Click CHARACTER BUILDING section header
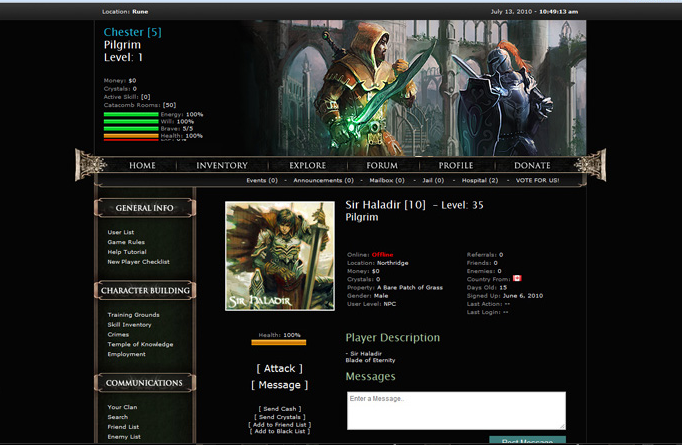This screenshot has width=682, height=445. pos(145,291)
